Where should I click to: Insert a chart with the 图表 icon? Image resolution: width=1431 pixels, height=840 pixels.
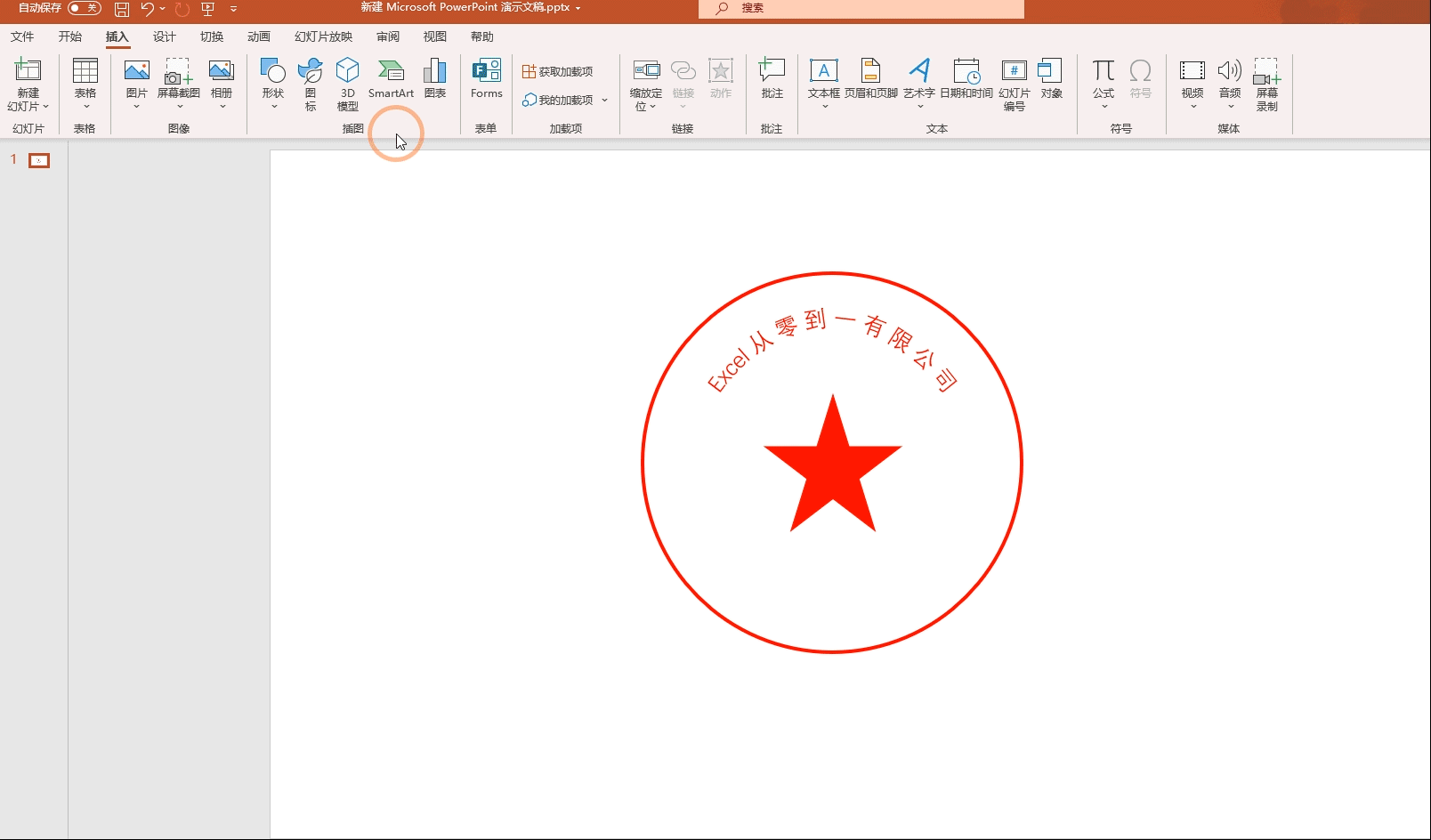point(435,78)
